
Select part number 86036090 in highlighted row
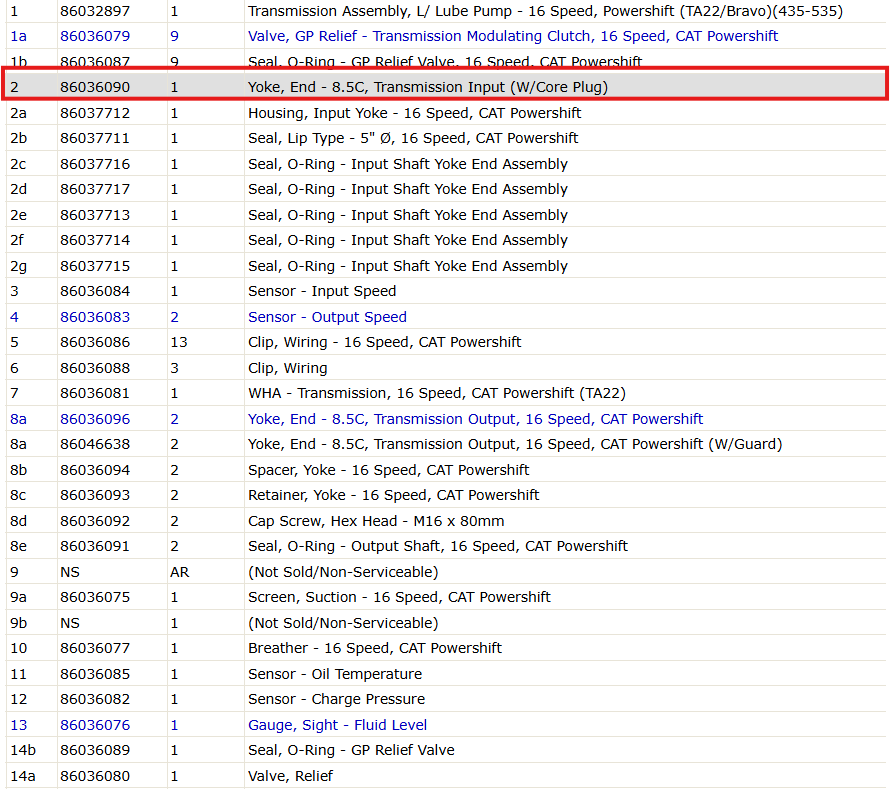click(95, 87)
